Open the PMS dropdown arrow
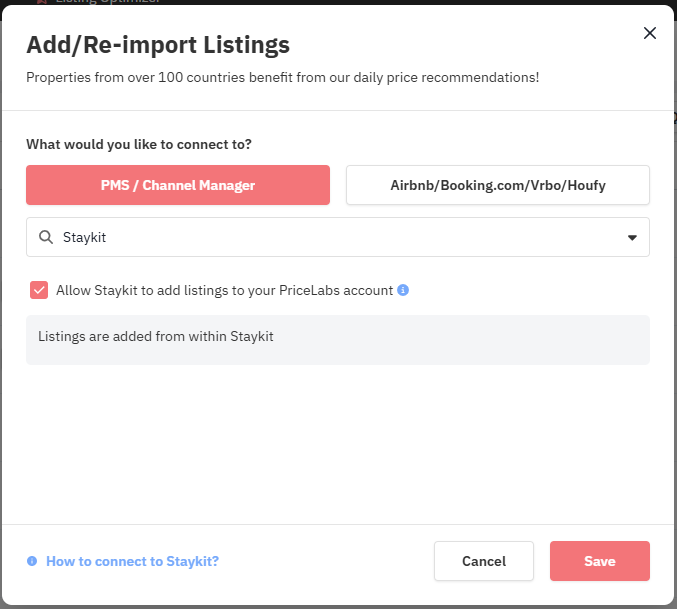This screenshot has height=609, width=677. (x=632, y=237)
